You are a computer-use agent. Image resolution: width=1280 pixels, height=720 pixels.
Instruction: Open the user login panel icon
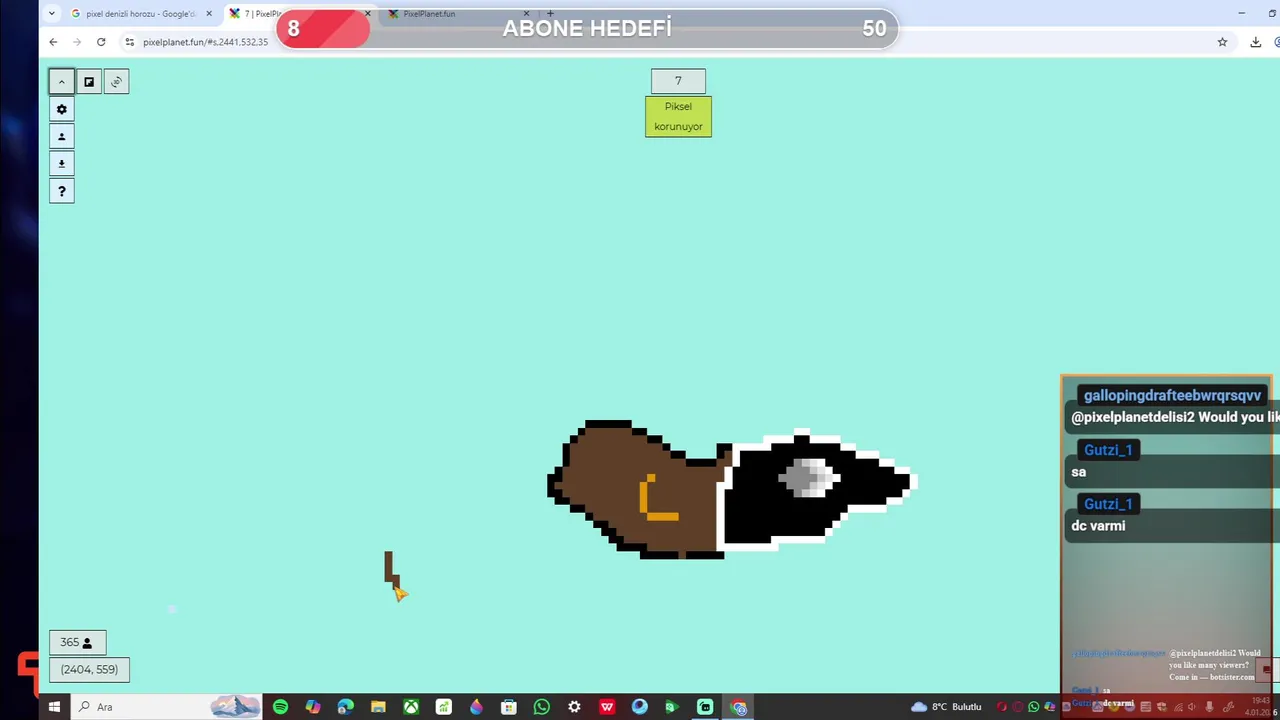point(61,137)
